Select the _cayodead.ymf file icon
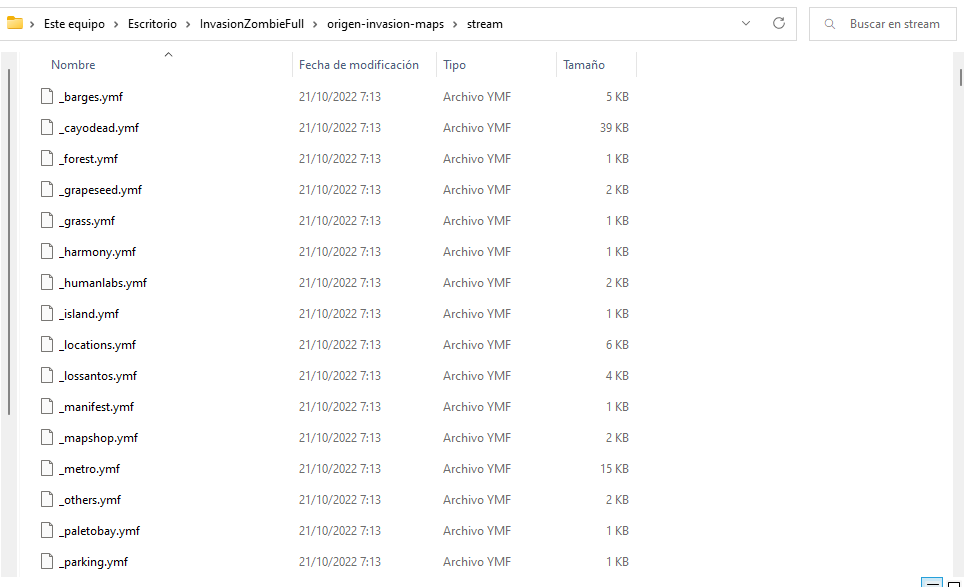Image resolution: width=964 pixels, height=587 pixels. (x=47, y=127)
